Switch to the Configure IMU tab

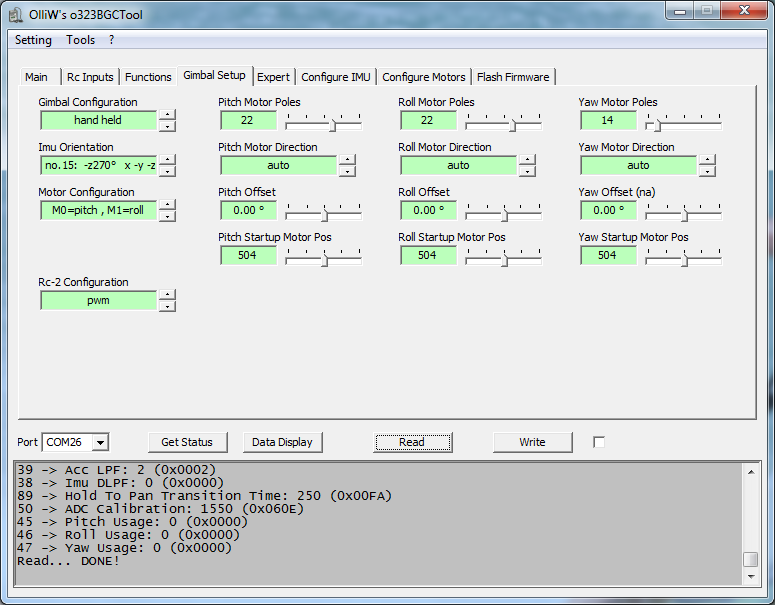(335, 77)
